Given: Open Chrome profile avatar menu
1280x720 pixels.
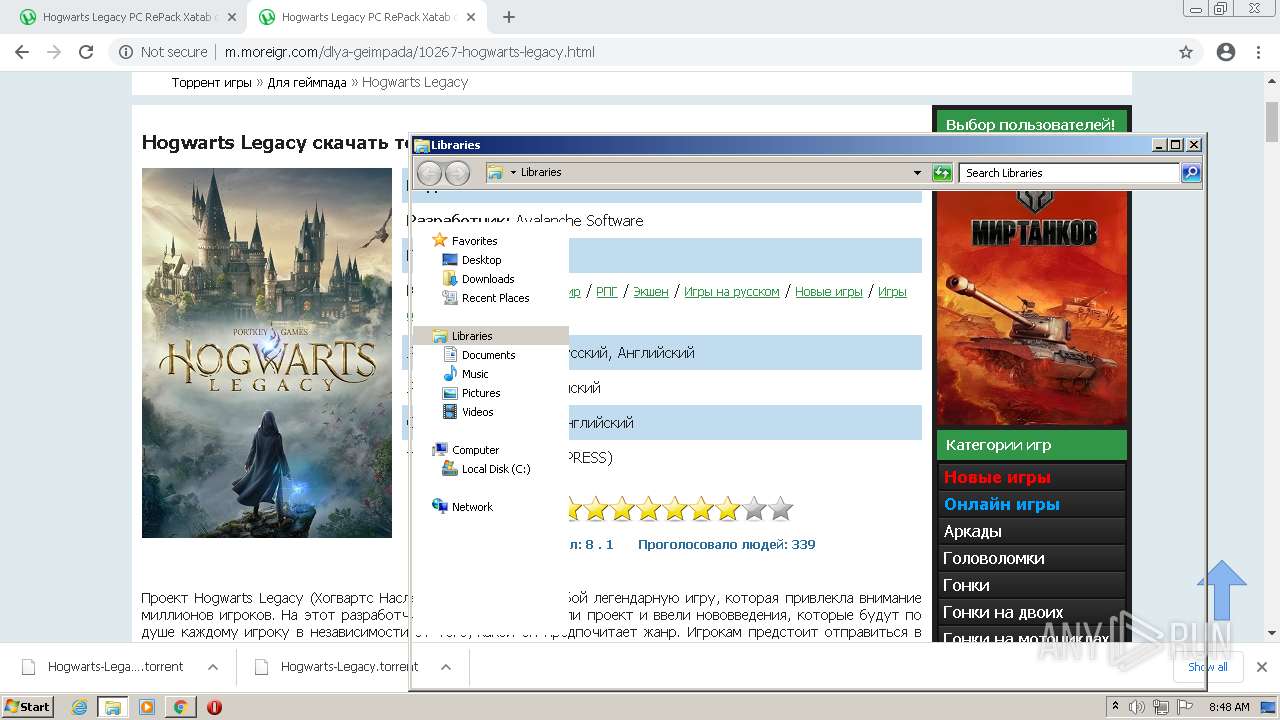Looking at the screenshot, I should (x=1226, y=52).
